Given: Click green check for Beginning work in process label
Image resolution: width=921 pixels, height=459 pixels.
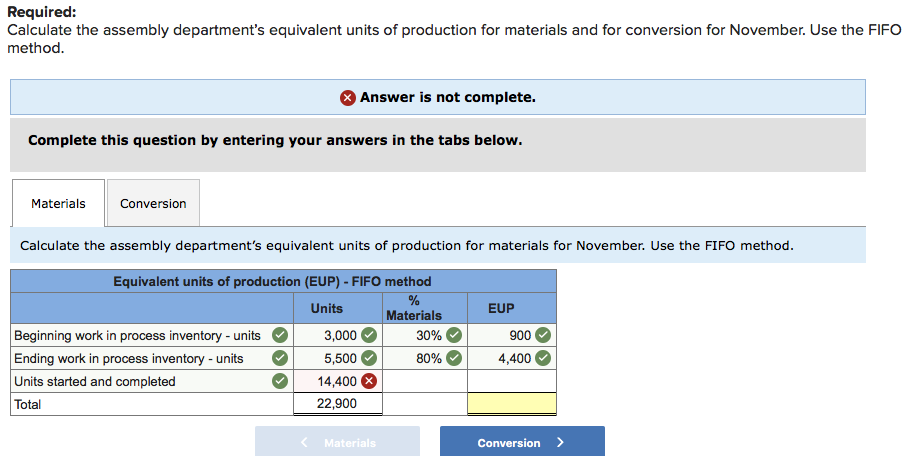Looking at the screenshot, I should coord(281,336).
